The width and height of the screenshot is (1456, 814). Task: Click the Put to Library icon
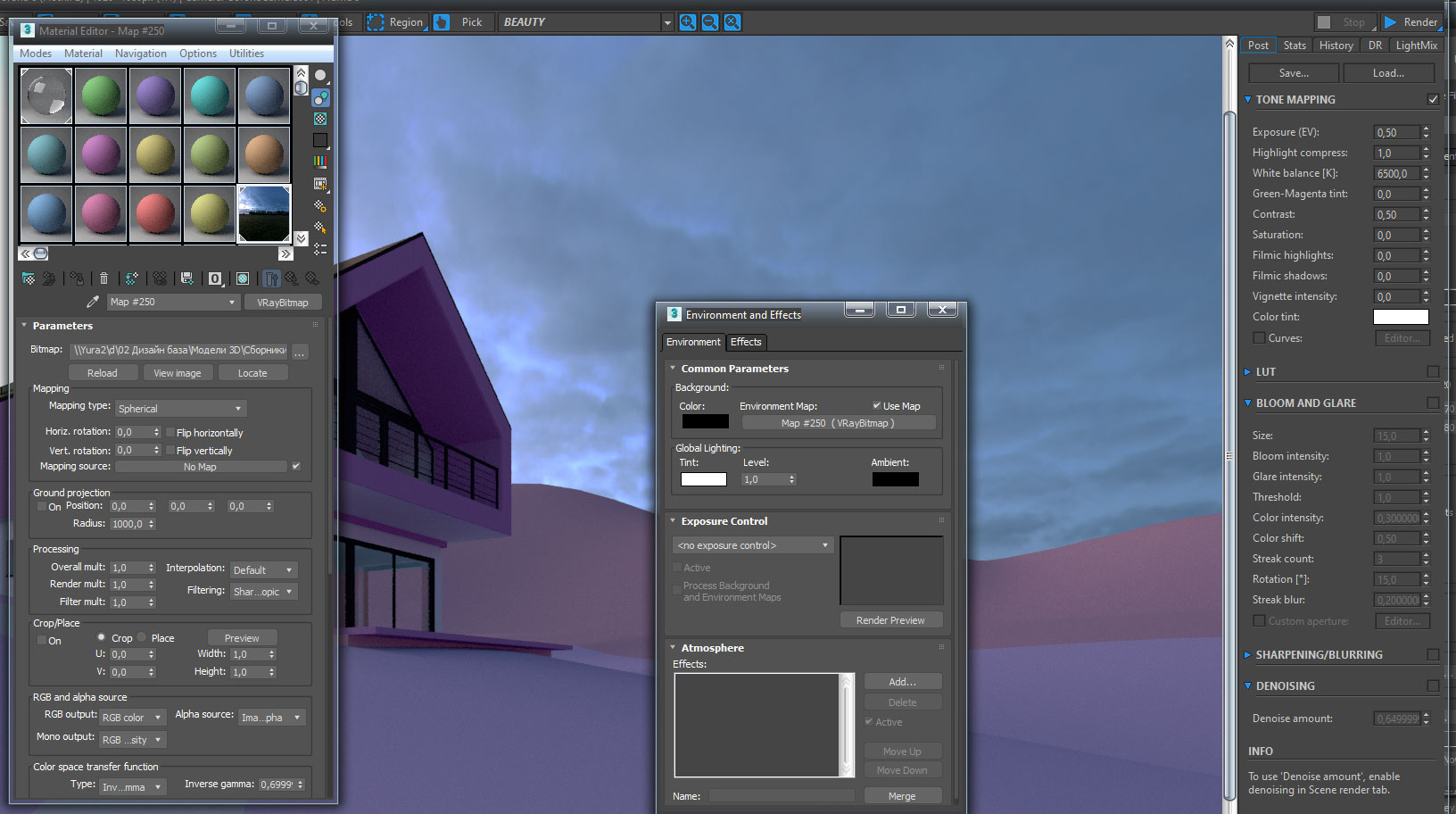click(186, 278)
